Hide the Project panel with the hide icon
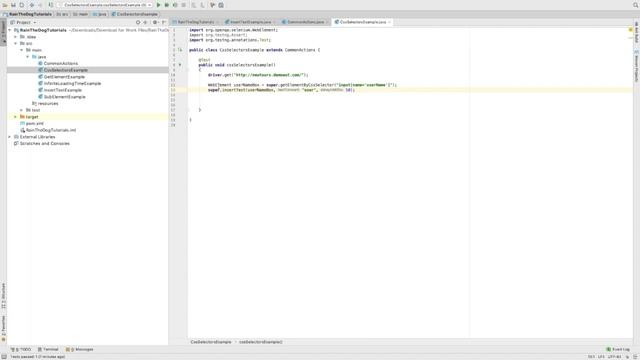The width and height of the screenshot is (640, 360). (x=164, y=22)
